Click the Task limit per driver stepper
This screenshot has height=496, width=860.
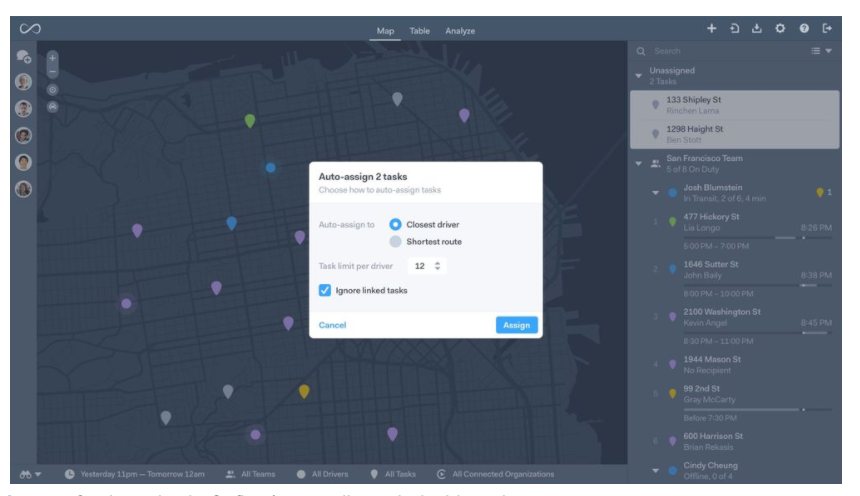pyautogui.click(x=437, y=266)
